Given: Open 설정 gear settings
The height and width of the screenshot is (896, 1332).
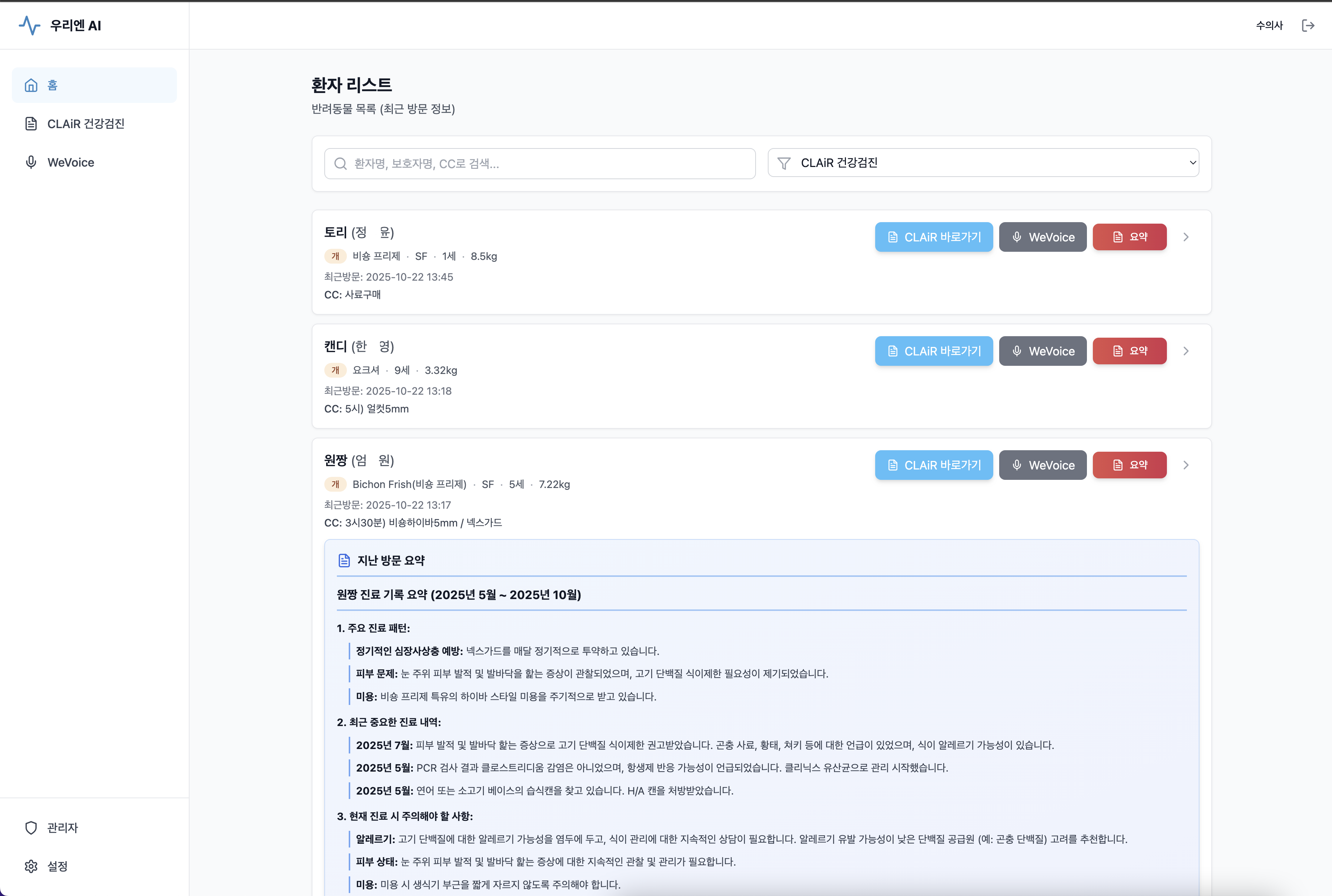Looking at the screenshot, I should (57, 866).
